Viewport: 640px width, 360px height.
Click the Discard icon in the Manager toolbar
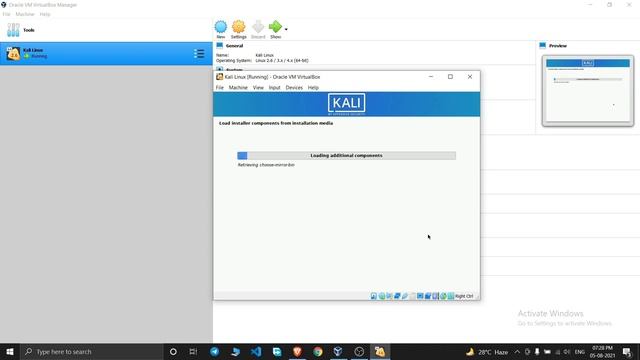coord(258,27)
